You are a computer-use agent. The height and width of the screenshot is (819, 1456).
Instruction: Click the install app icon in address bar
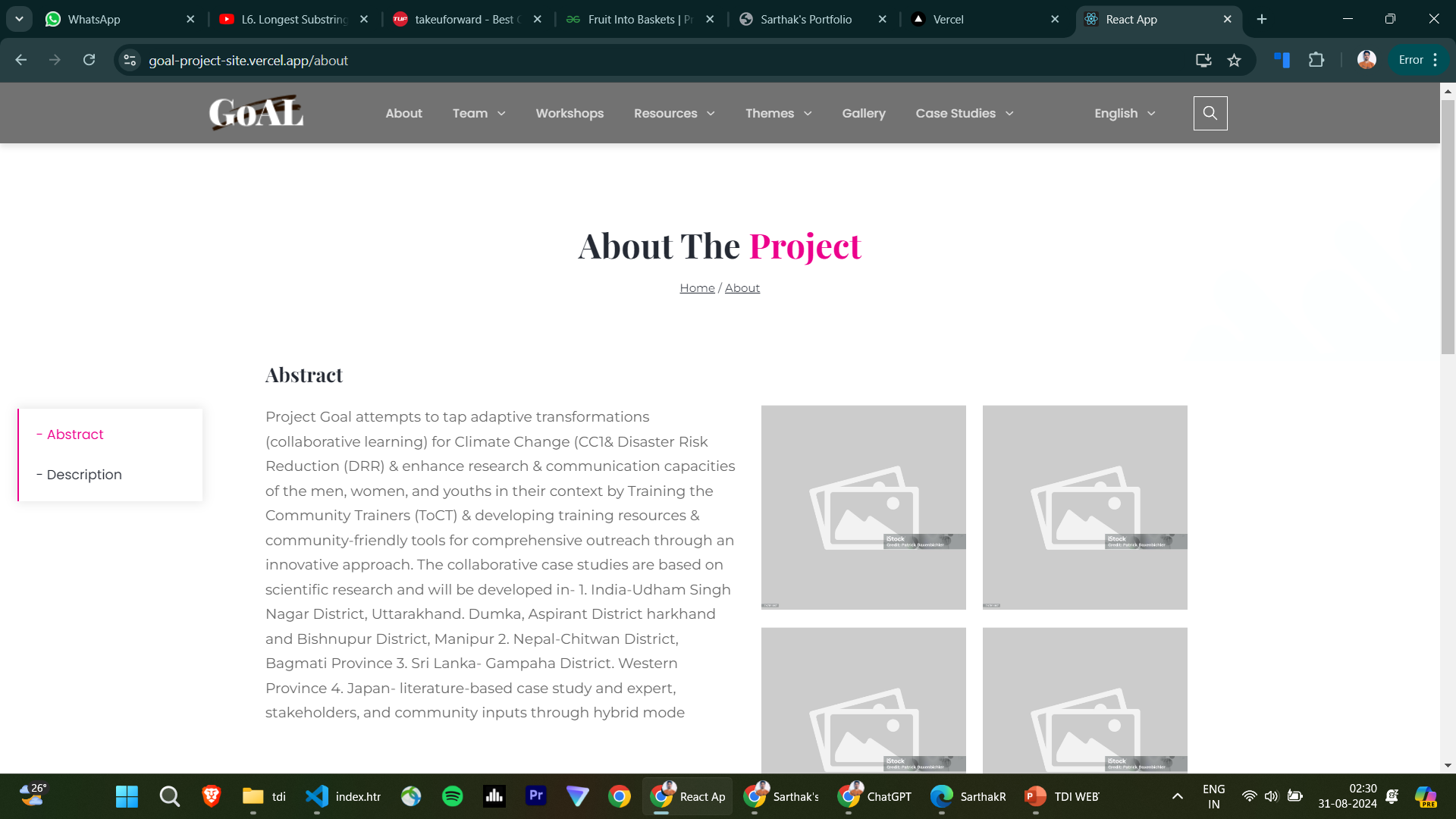(x=1203, y=60)
